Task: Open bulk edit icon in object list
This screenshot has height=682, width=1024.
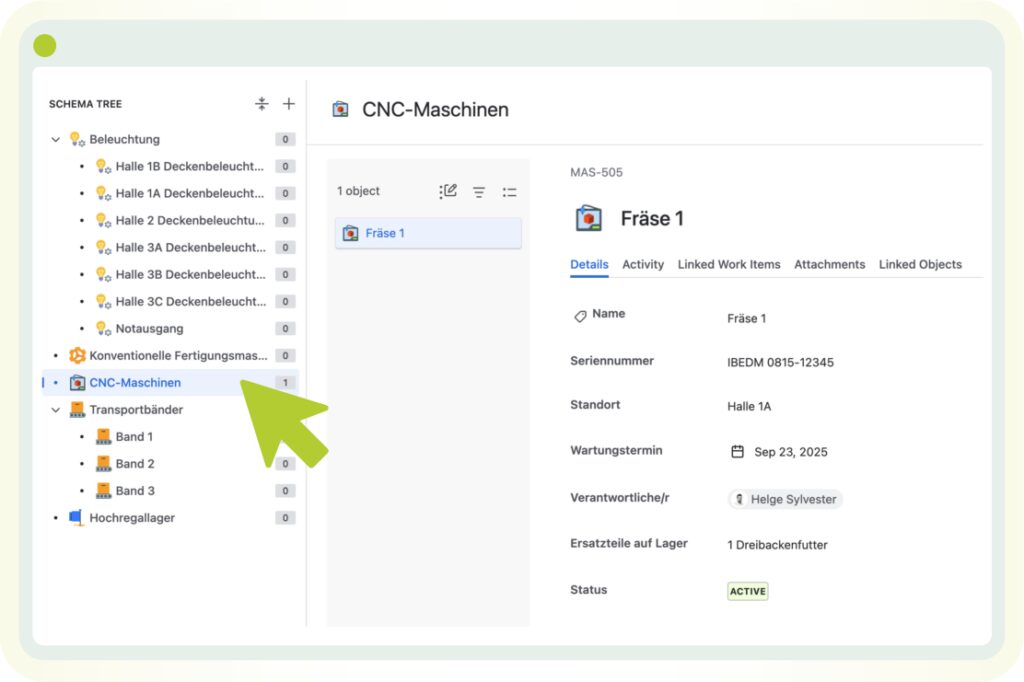Action: [x=448, y=191]
